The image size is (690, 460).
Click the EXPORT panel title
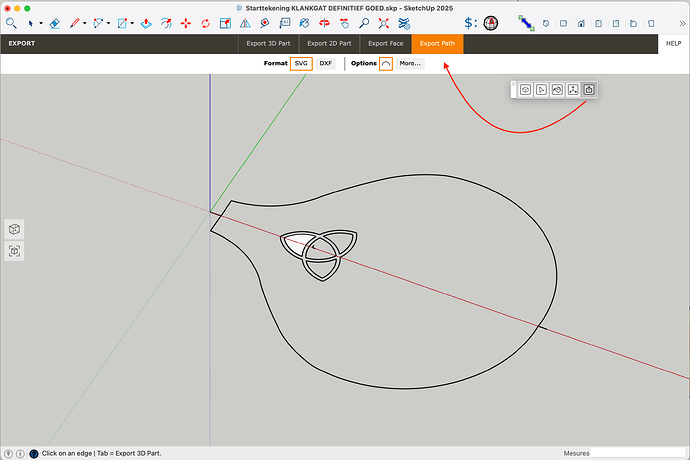22,44
